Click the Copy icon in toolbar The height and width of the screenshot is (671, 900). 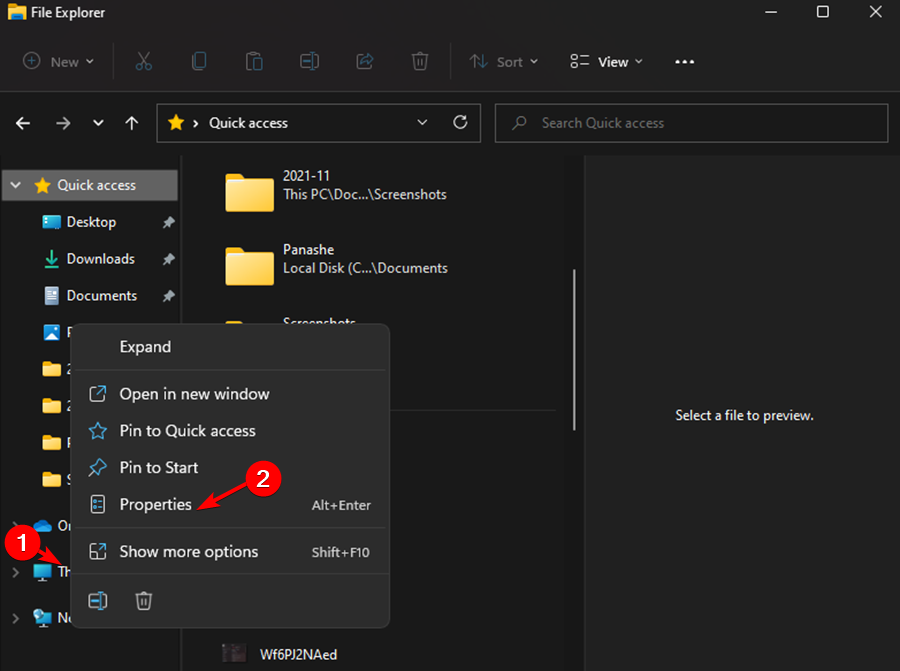tap(199, 61)
